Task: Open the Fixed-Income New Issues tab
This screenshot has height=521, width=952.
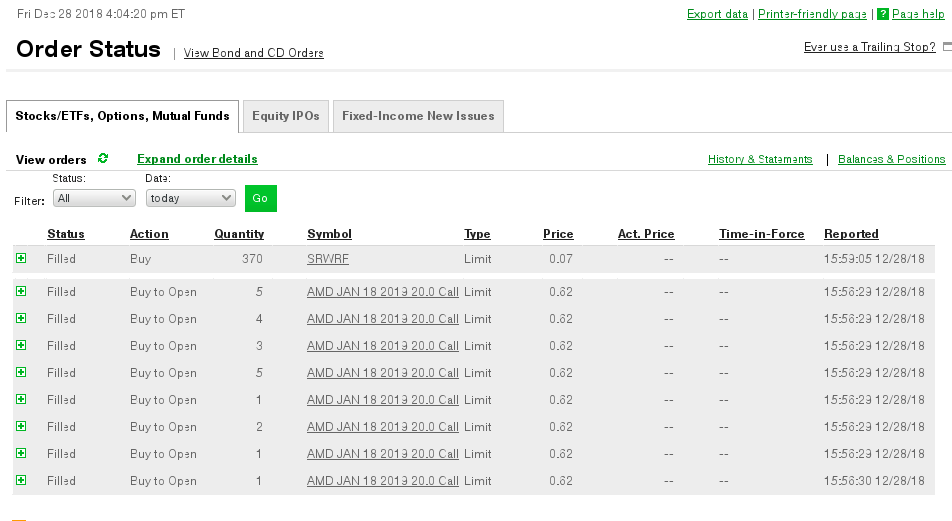Action: tap(418, 116)
